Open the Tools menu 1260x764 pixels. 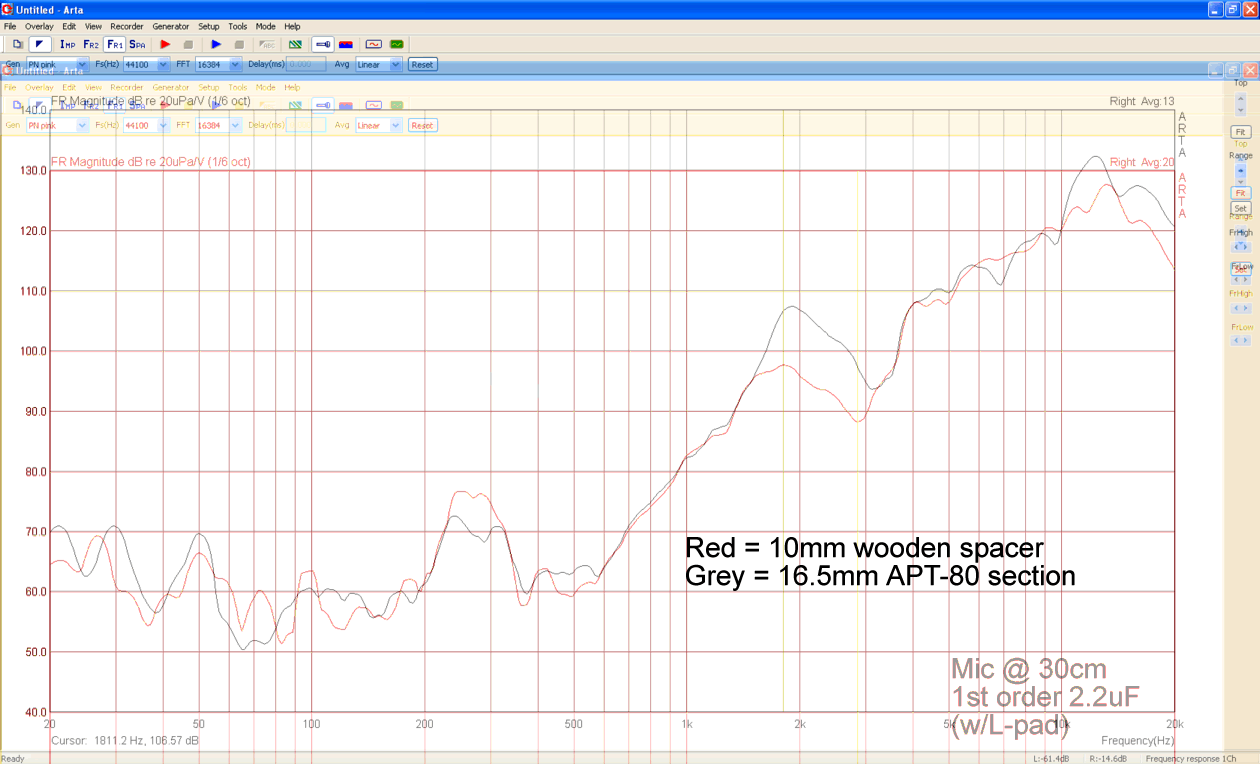238,26
